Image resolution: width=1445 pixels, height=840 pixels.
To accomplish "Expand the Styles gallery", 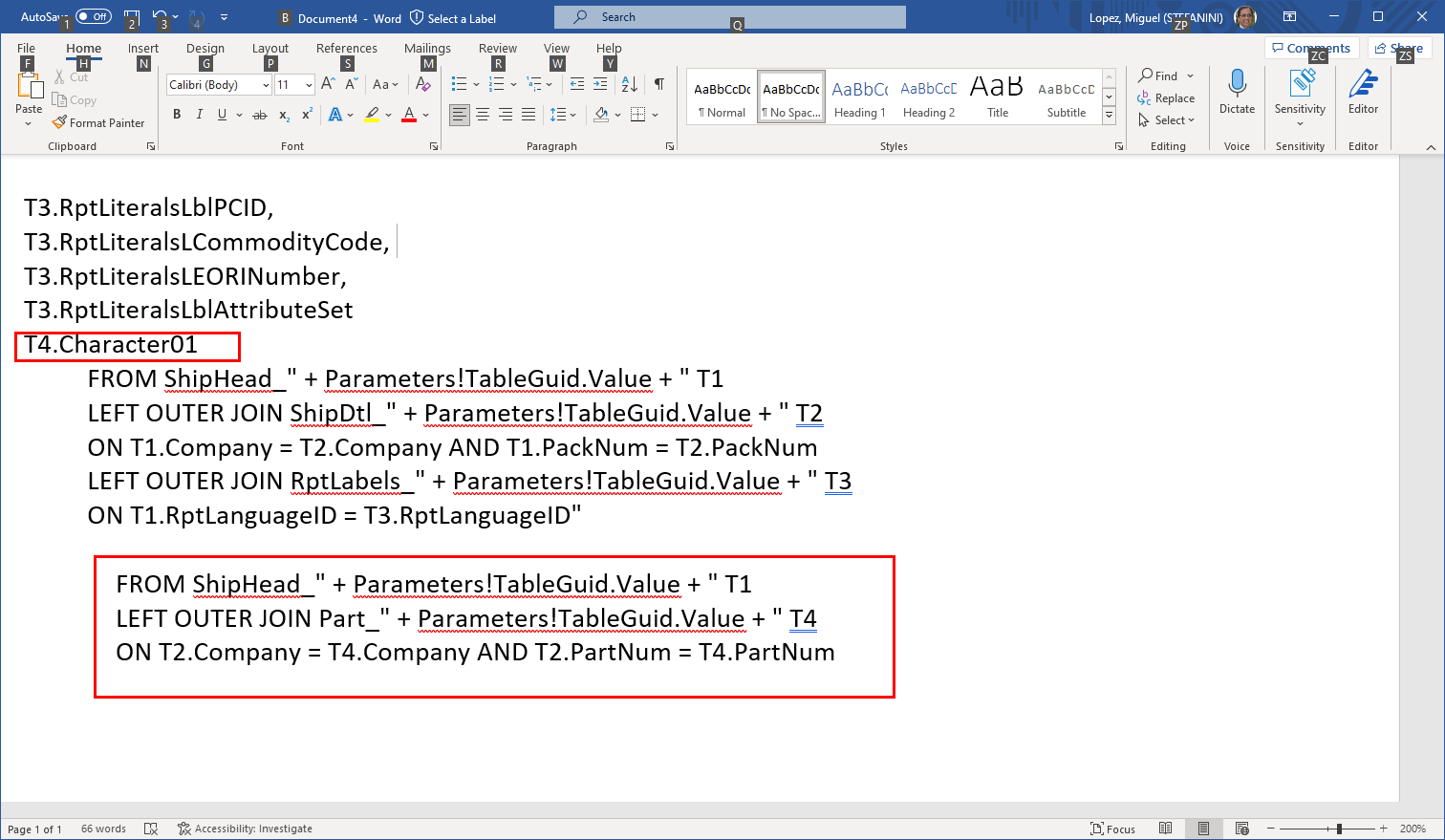I will [x=1109, y=115].
